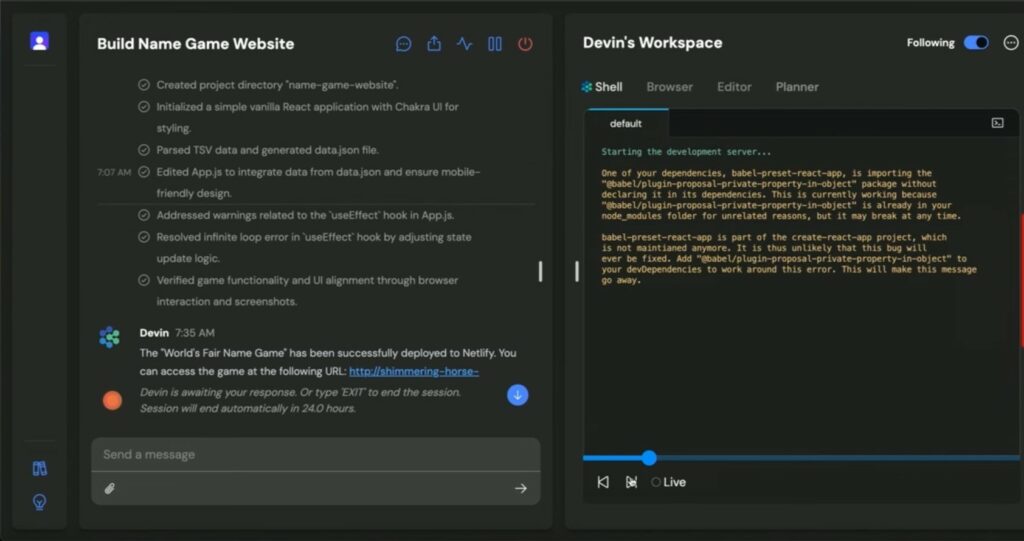Click the step playback icon beside skip-back

(631, 482)
